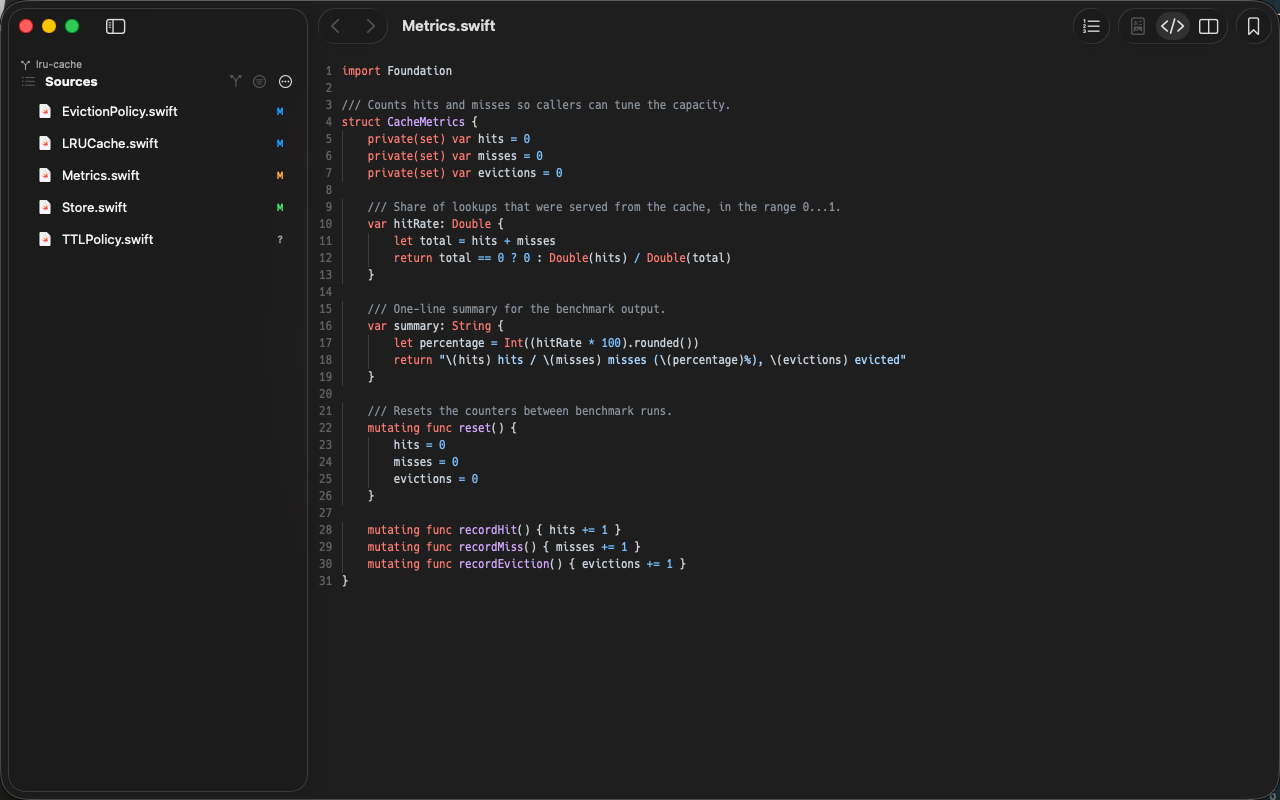This screenshot has width=1280, height=800.
Task: Open LRUCache.swift in the sidebar
Action: coord(160,143)
